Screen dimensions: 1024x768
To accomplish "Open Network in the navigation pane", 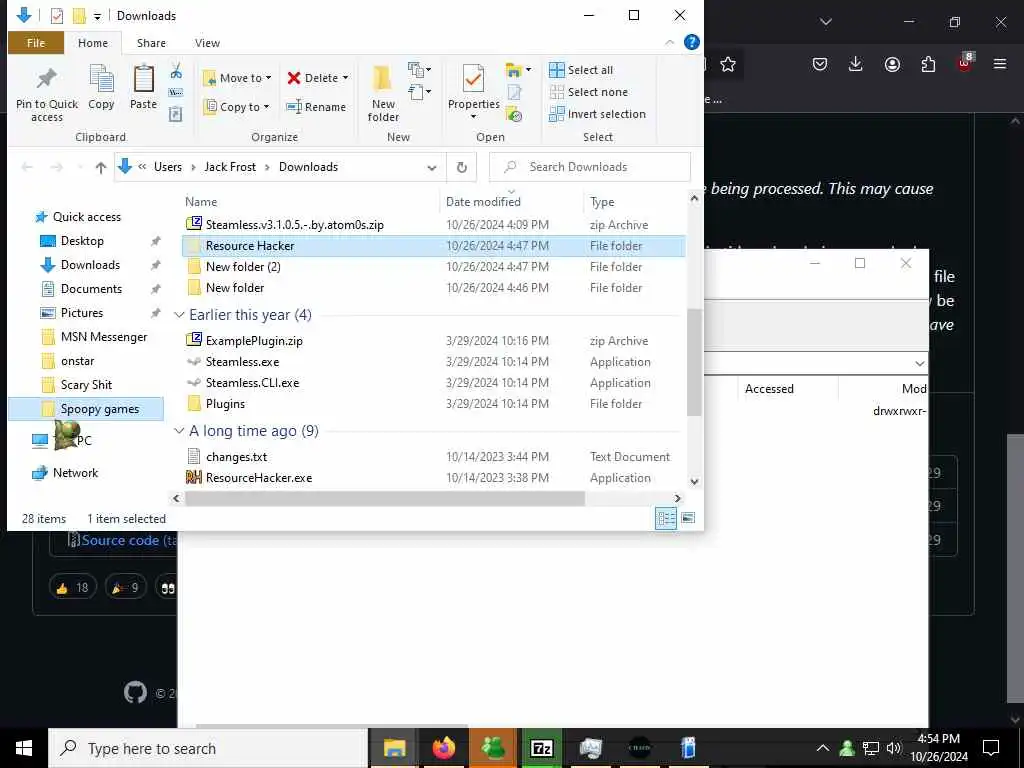I will click(x=74, y=473).
